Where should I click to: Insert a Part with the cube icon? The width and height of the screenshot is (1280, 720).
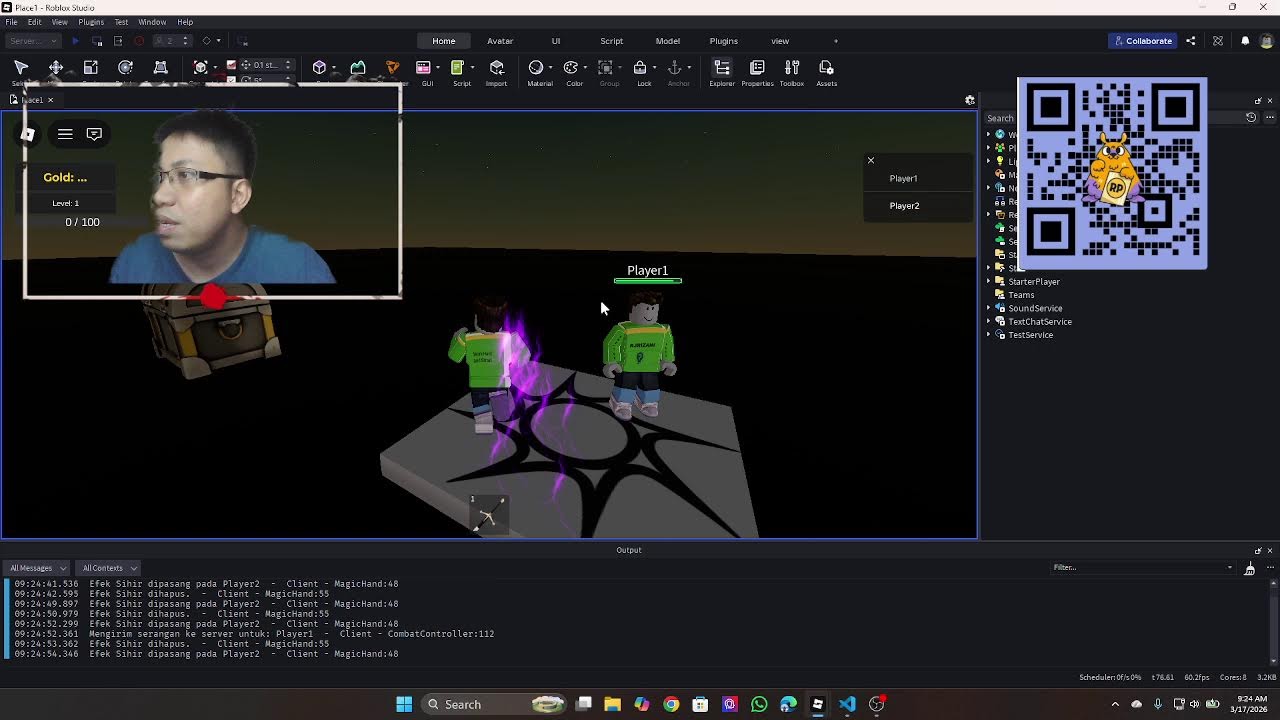click(319, 67)
